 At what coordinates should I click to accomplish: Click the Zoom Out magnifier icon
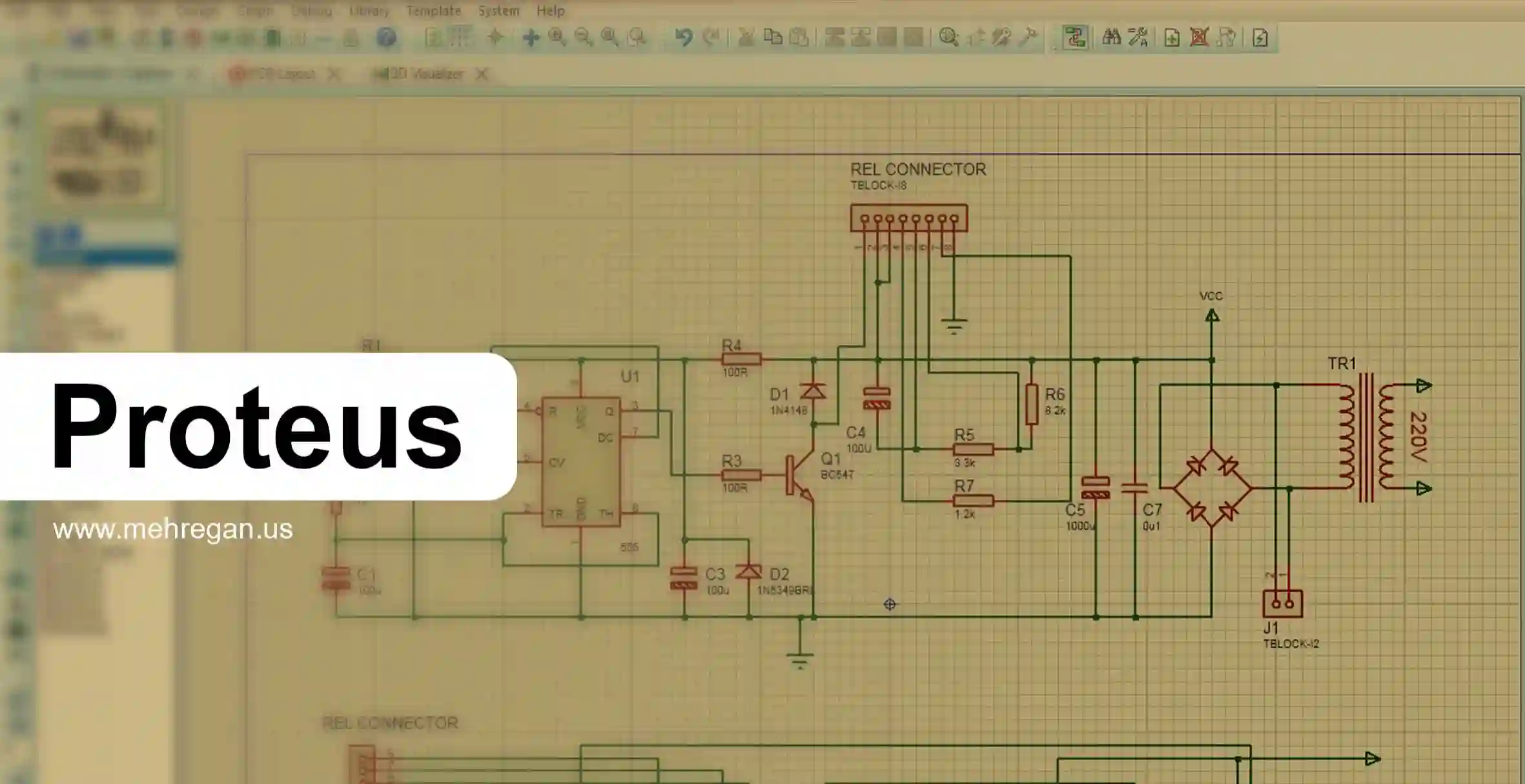[x=583, y=37]
